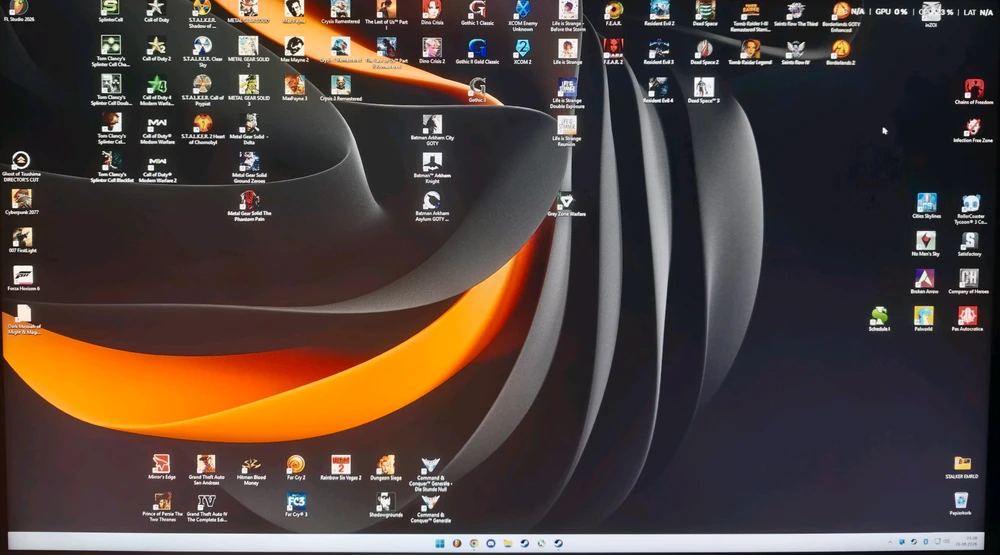Open Life is Strange Double Exposure
This screenshot has height=555, width=1000.
click(x=567, y=92)
